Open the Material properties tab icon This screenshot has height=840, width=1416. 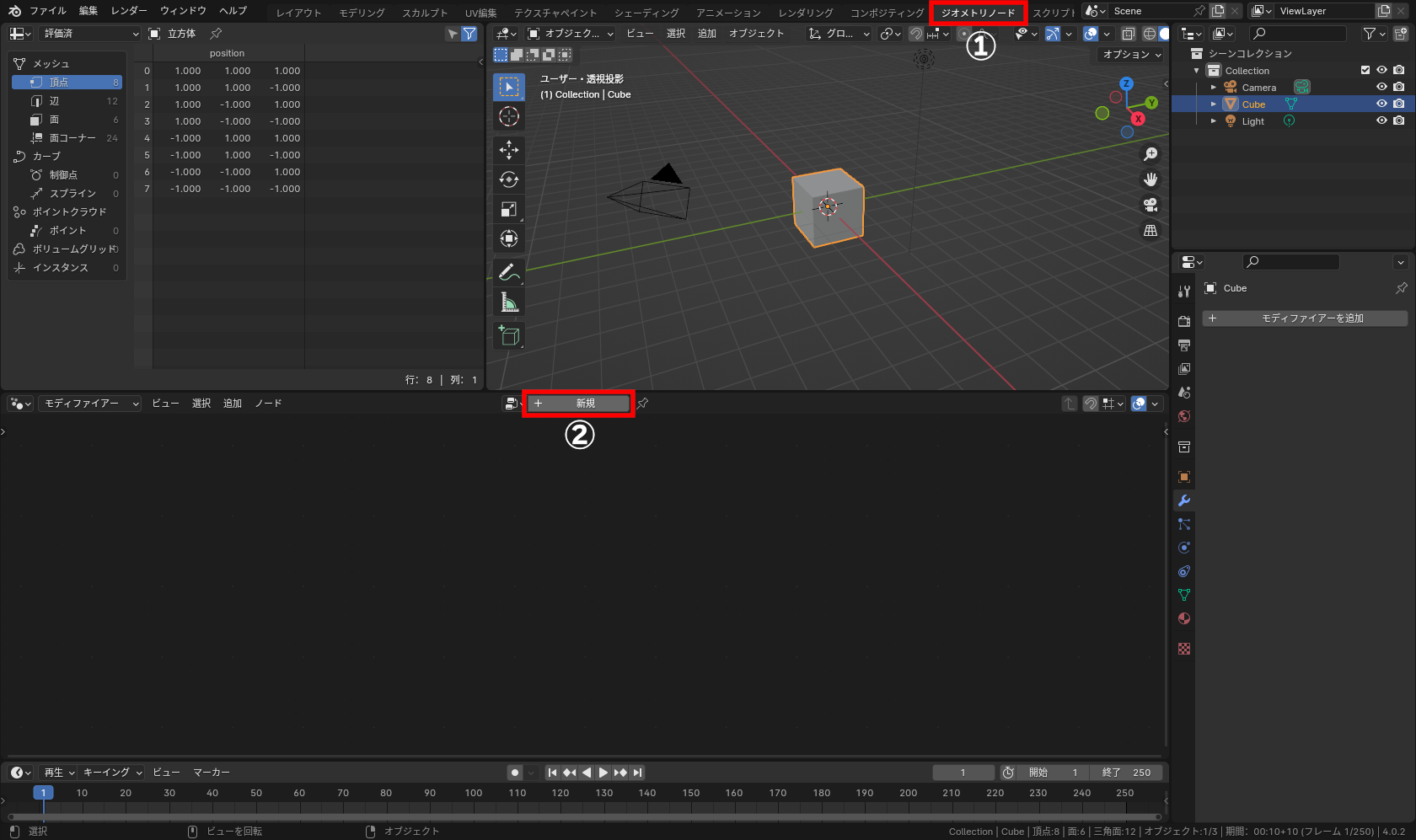(x=1184, y=618)
